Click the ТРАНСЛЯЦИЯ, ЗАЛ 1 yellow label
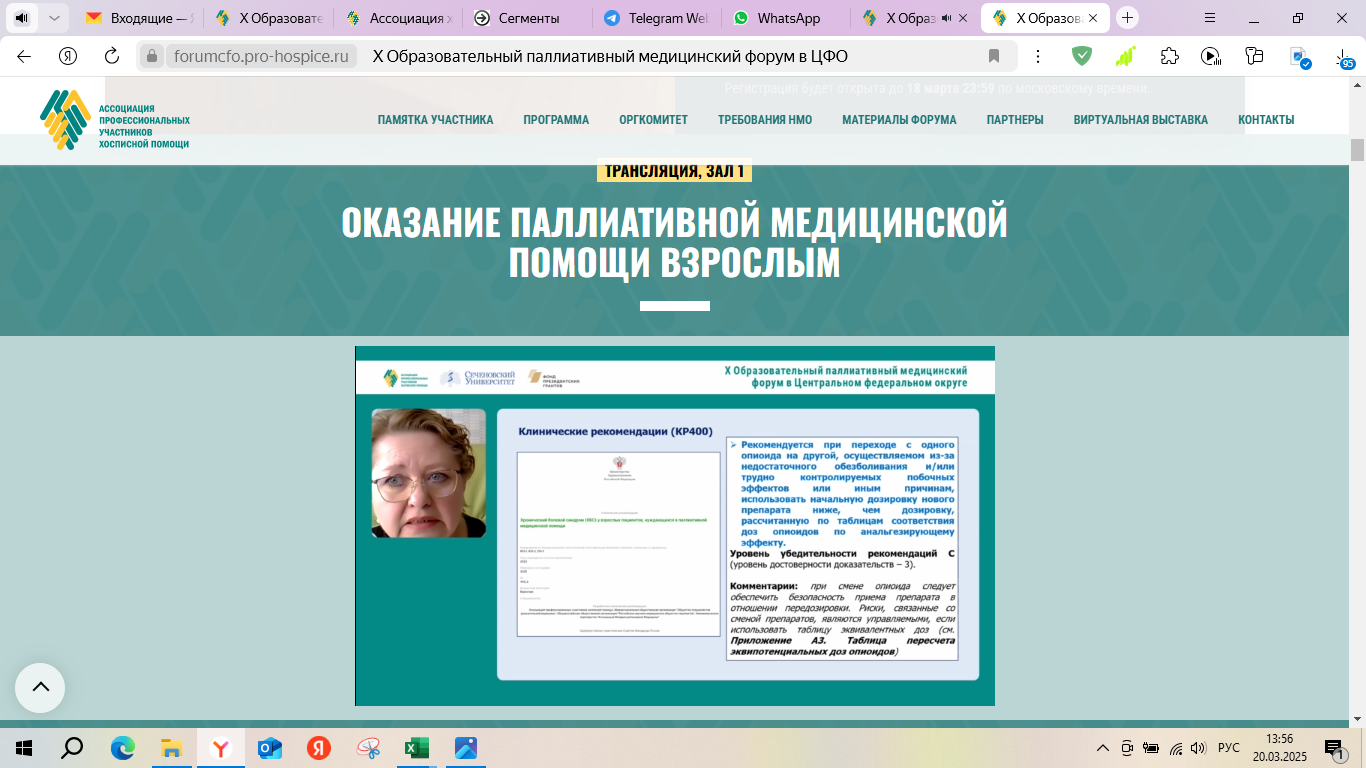Viewport: 1366px width, 768px height. (x=674, y=172)
